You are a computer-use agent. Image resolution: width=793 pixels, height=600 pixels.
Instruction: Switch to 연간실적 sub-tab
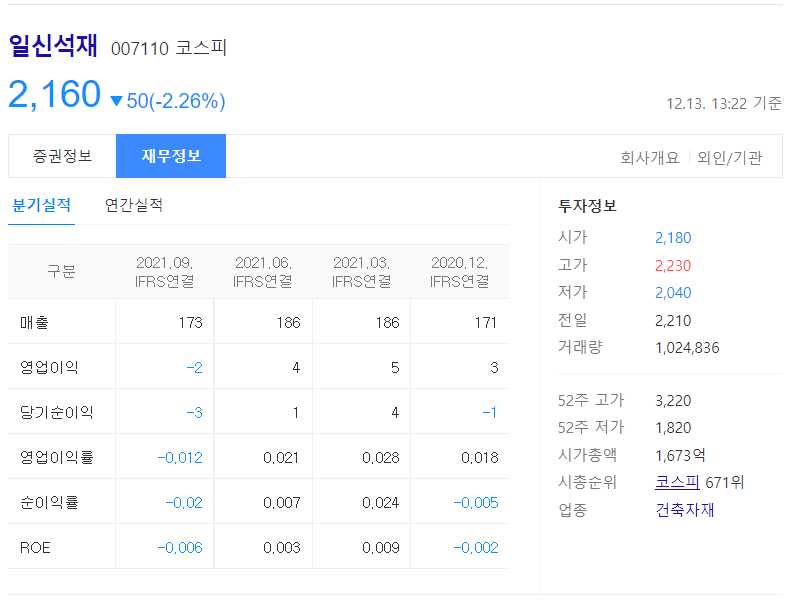click(134, 205)
